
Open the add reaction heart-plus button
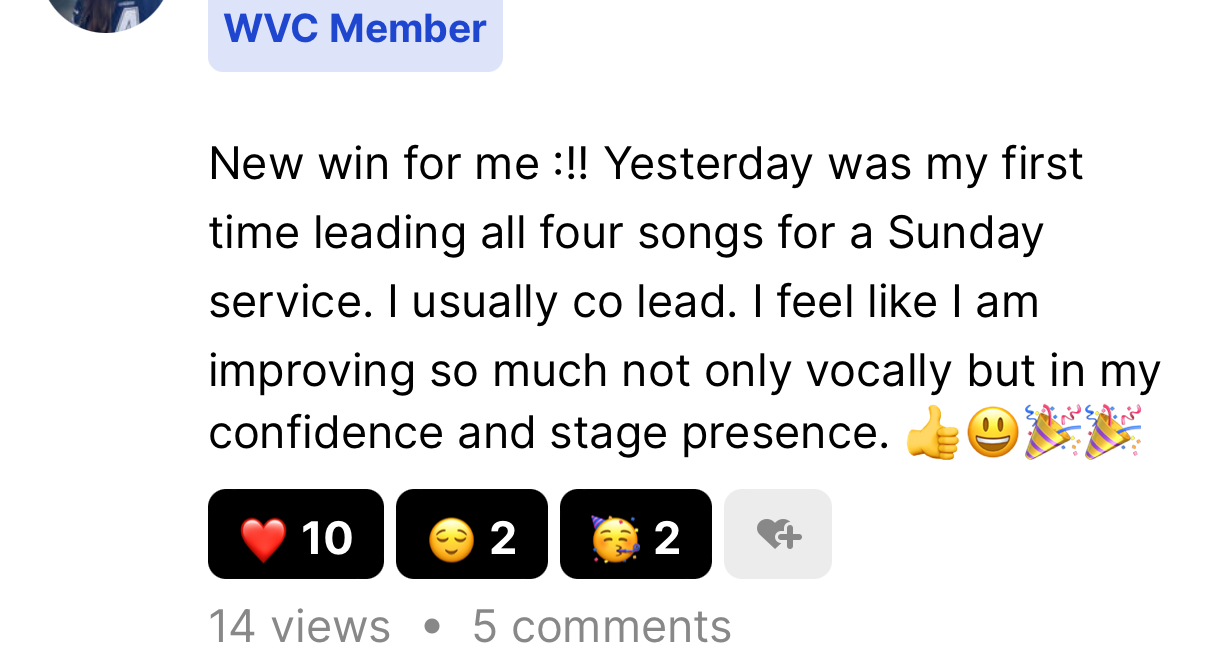(x=778, y=534)
